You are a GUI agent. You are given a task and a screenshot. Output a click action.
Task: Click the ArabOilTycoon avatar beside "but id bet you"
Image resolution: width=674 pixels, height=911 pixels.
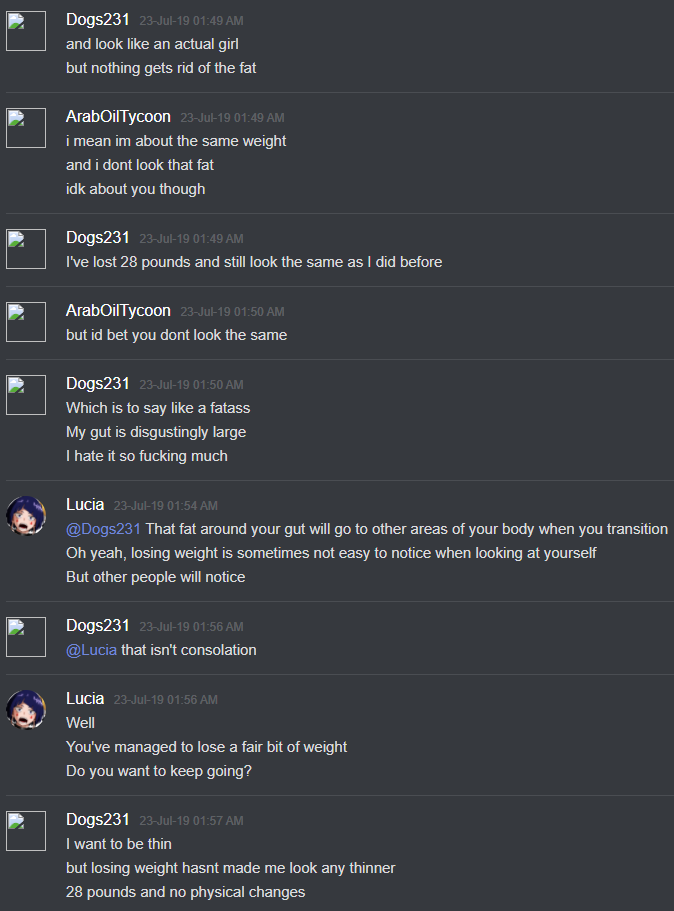[26, 322]
